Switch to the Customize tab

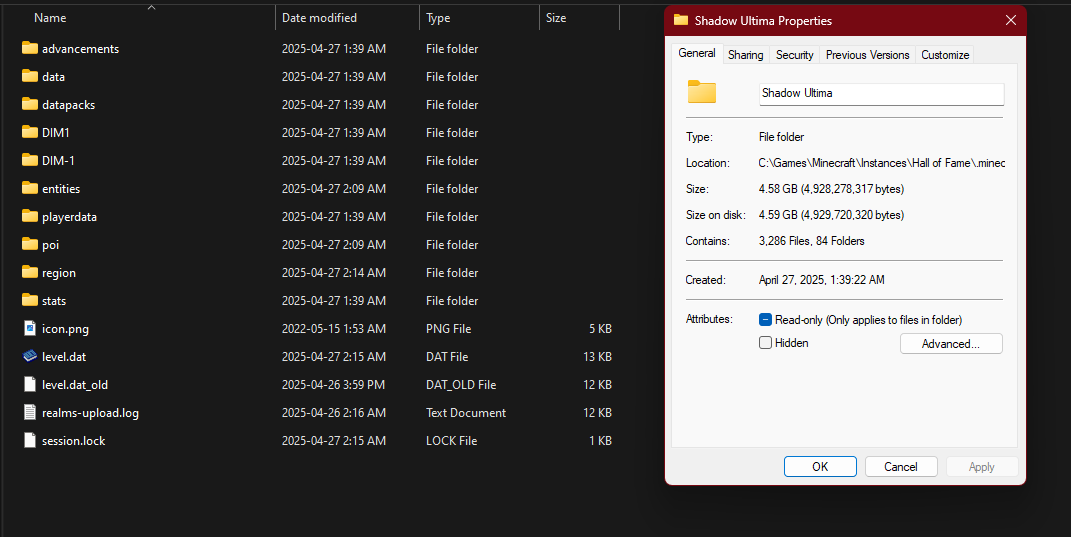click(944, 55)
